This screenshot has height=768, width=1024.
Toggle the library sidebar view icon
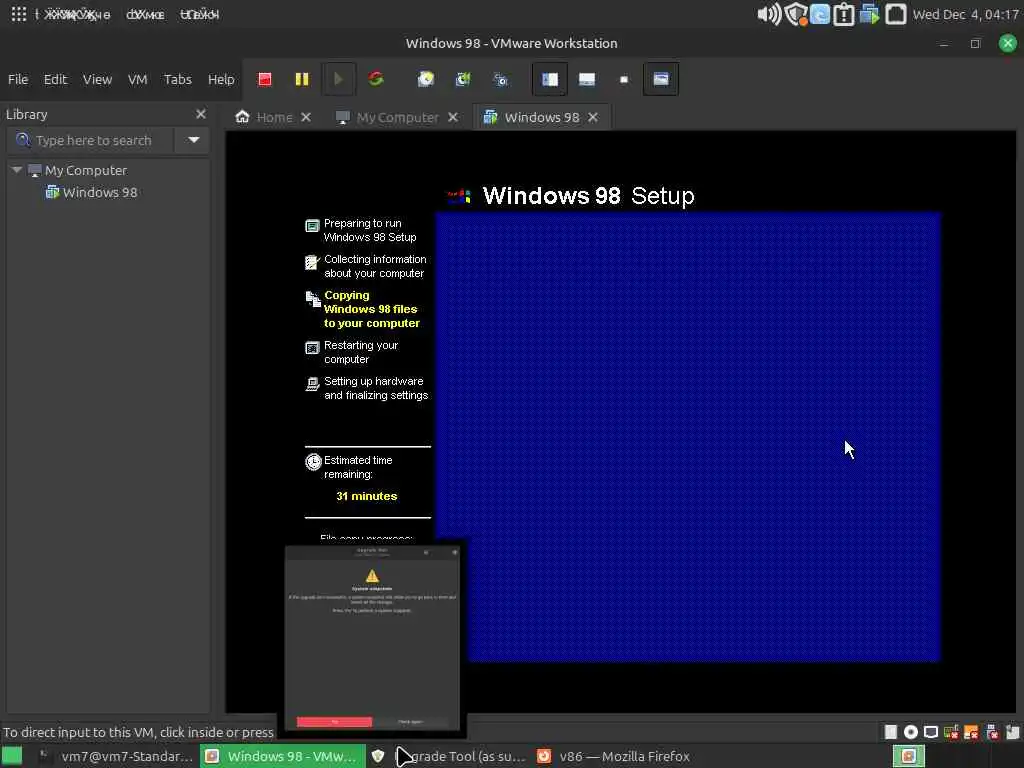pyautogui.click(x=550, y=79)
